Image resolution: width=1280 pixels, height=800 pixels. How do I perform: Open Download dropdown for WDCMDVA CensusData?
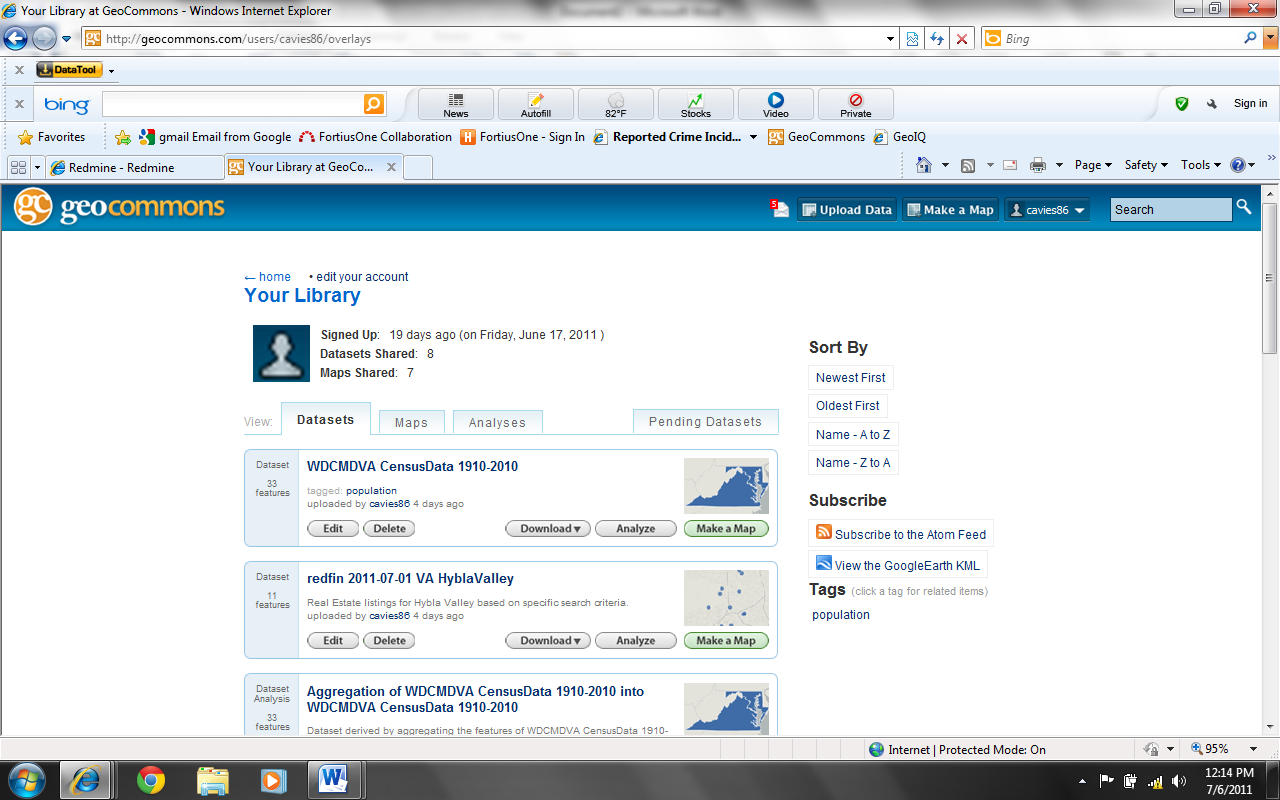(549, 529)
